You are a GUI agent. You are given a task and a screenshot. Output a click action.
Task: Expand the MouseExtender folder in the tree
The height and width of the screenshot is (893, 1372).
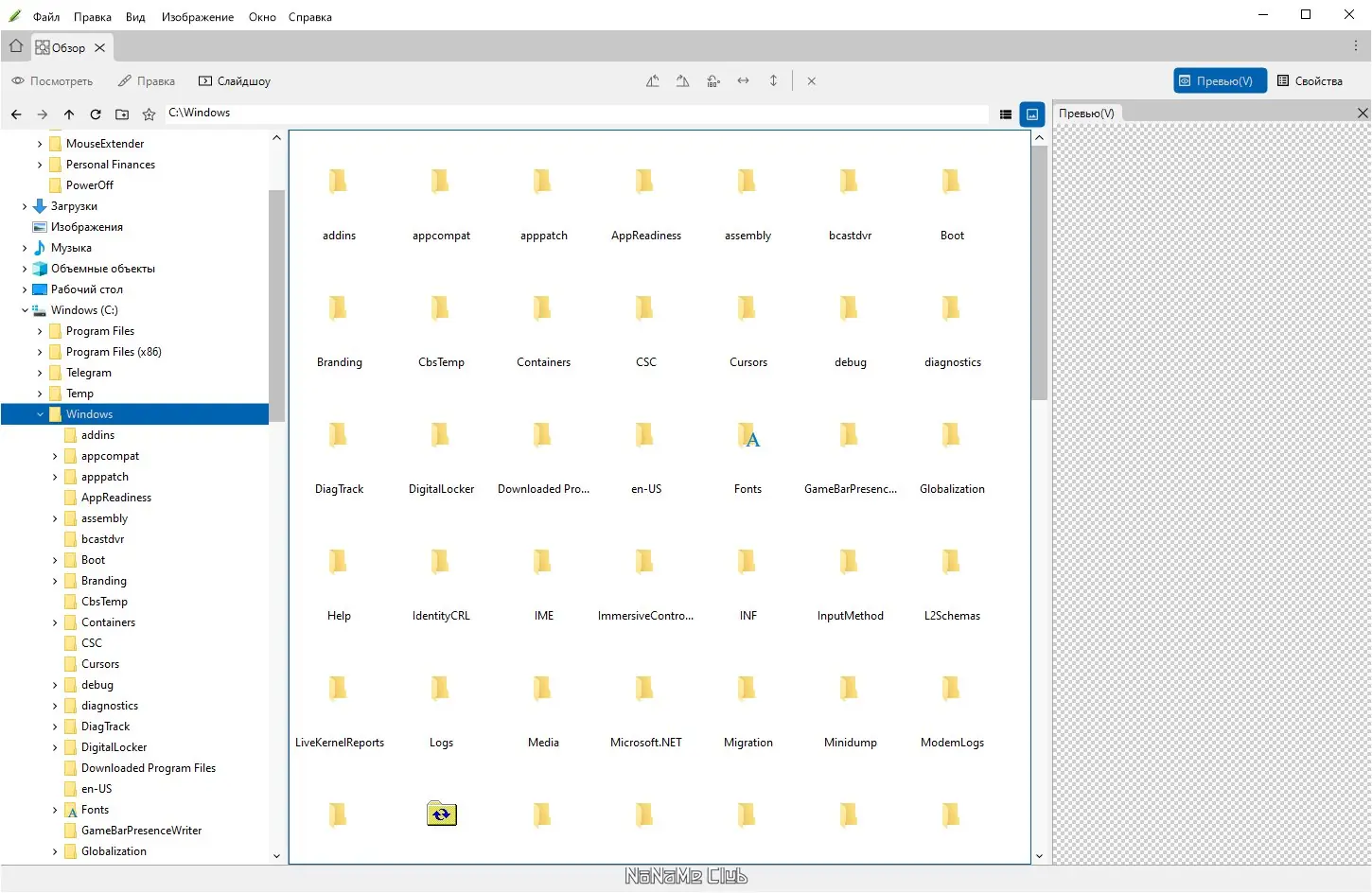click(x=40, y=144)
